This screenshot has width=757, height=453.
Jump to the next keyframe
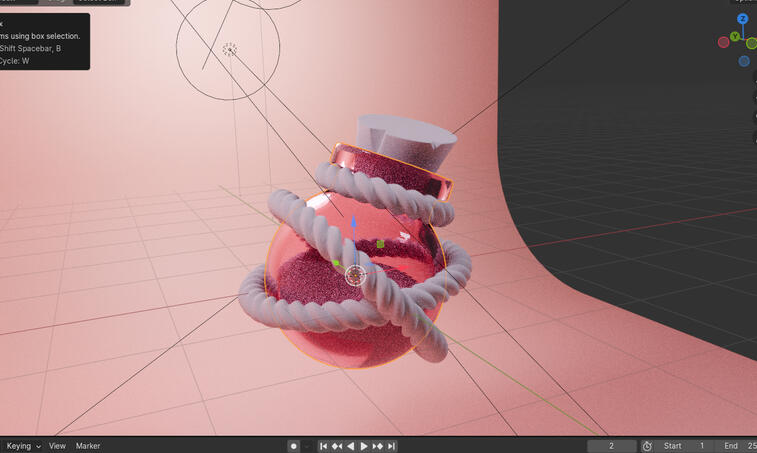(x=378, y=446)
